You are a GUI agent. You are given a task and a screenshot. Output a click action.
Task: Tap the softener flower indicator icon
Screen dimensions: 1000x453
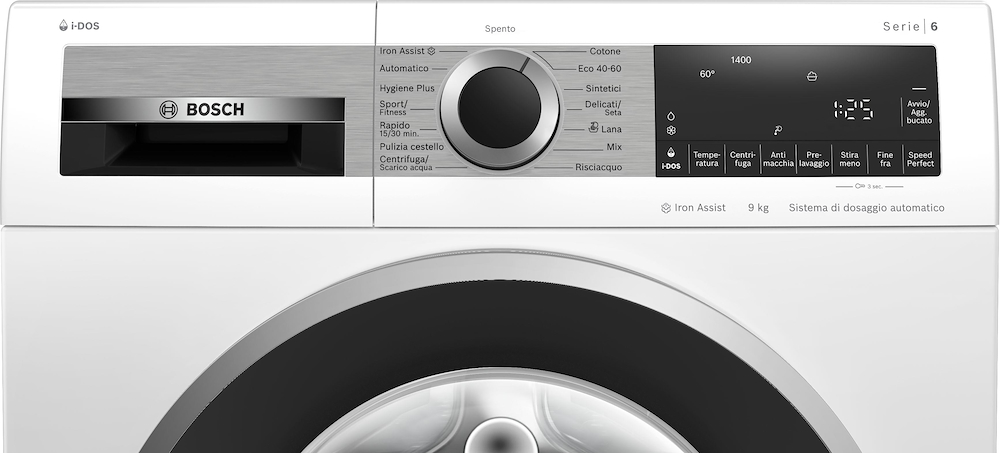point(671,130)
